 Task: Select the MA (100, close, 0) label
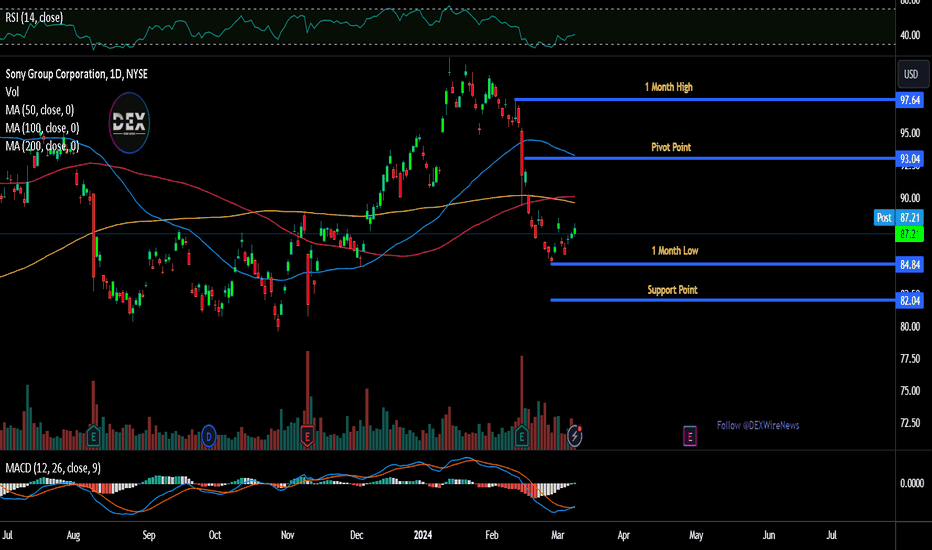coord(42,128)
